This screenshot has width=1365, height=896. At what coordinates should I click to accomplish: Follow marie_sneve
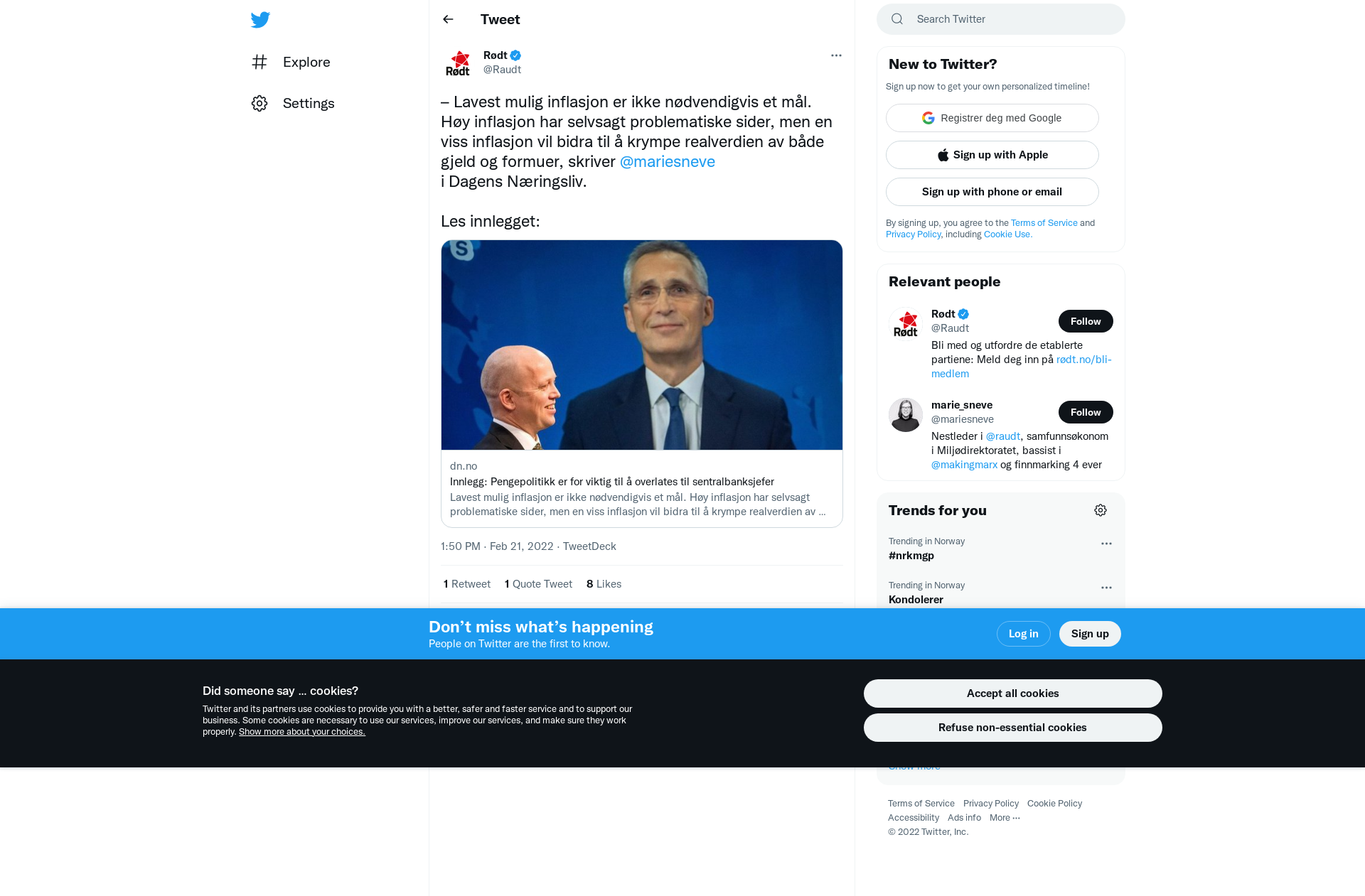click(x=1086, y=412)
